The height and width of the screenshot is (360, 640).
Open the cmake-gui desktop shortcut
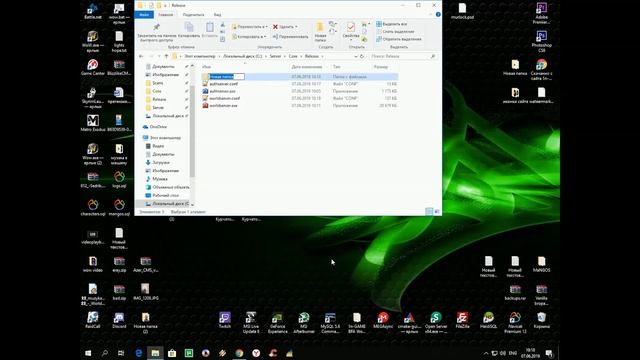(409, 322)
